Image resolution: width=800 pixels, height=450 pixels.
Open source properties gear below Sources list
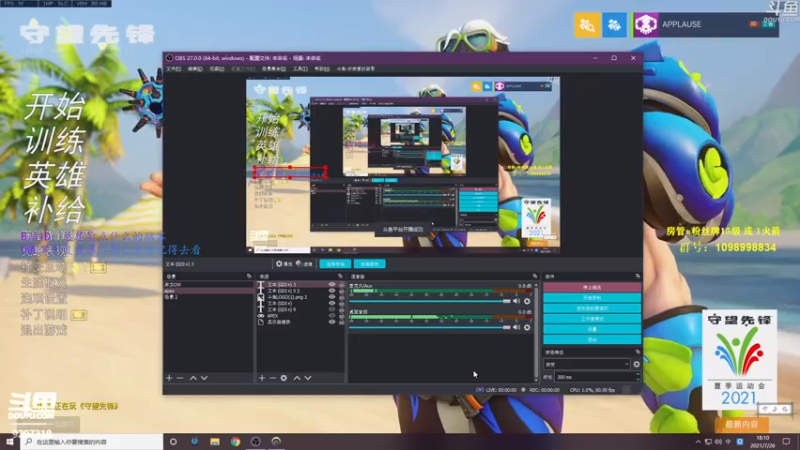(284, 378)
